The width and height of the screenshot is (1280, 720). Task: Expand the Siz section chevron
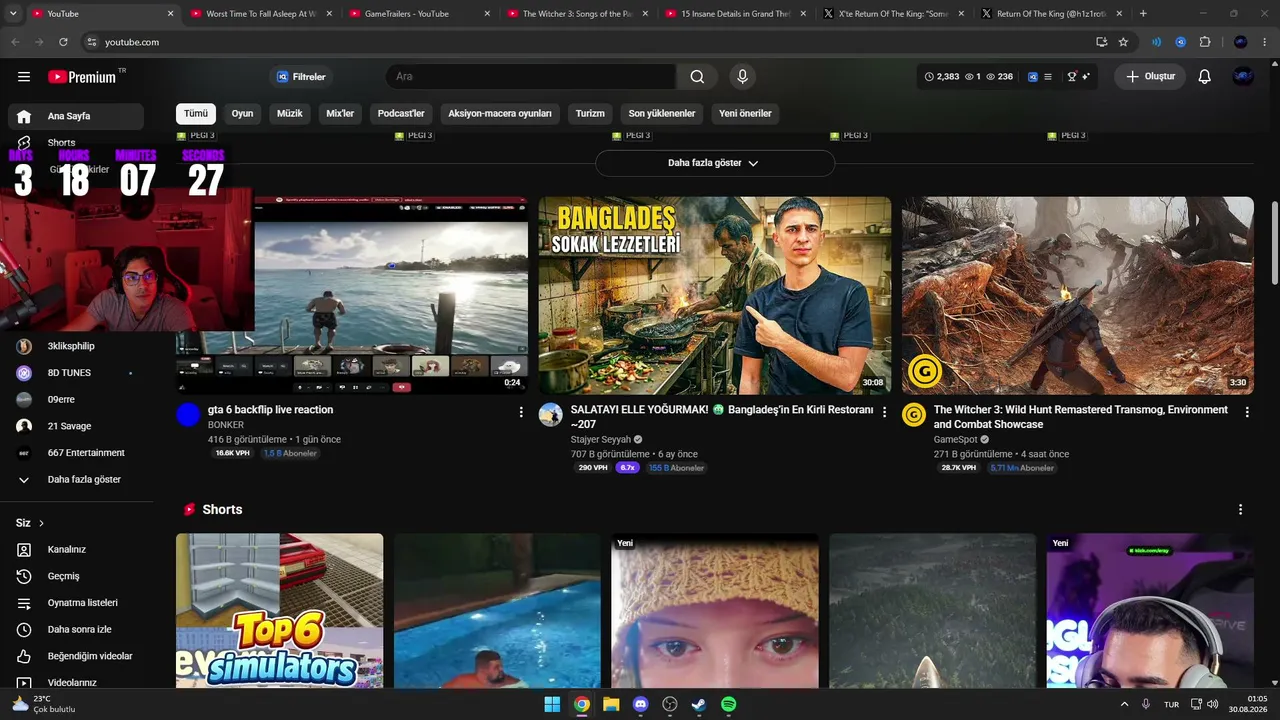(41, 523)
